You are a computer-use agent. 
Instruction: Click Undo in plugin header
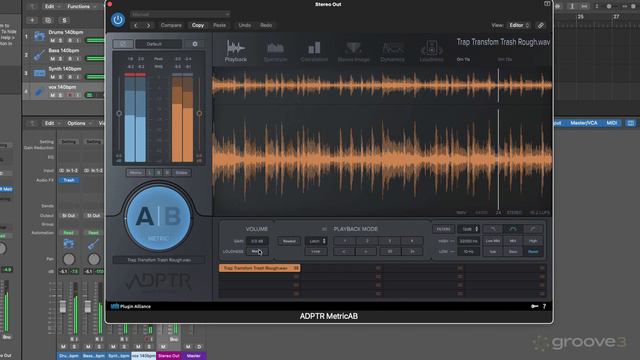(x=244, y=25)
